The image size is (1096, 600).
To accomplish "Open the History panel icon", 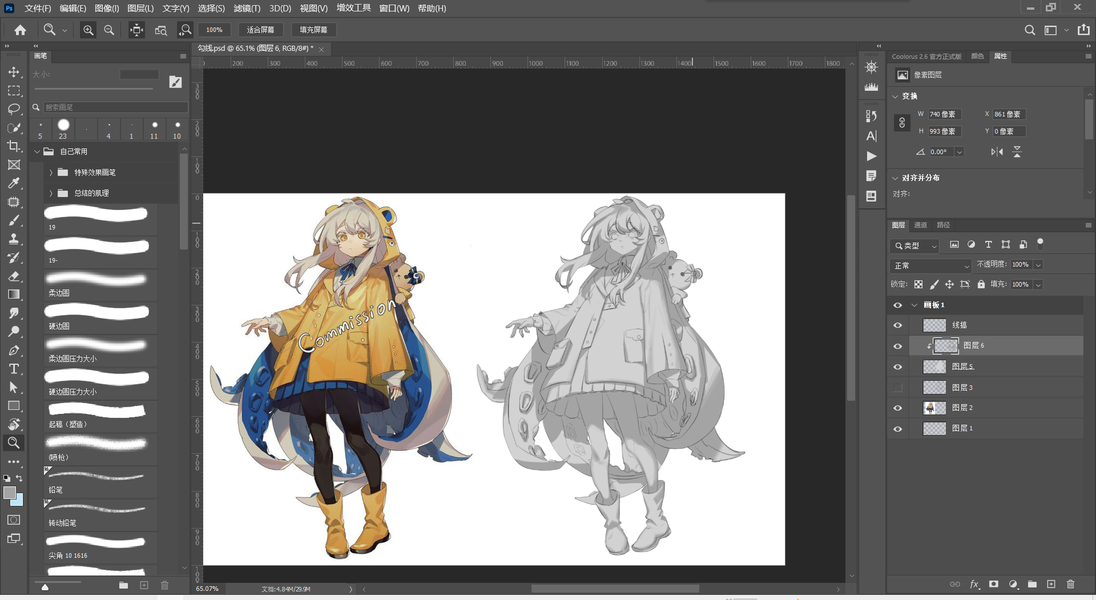I will click(871, 115).
